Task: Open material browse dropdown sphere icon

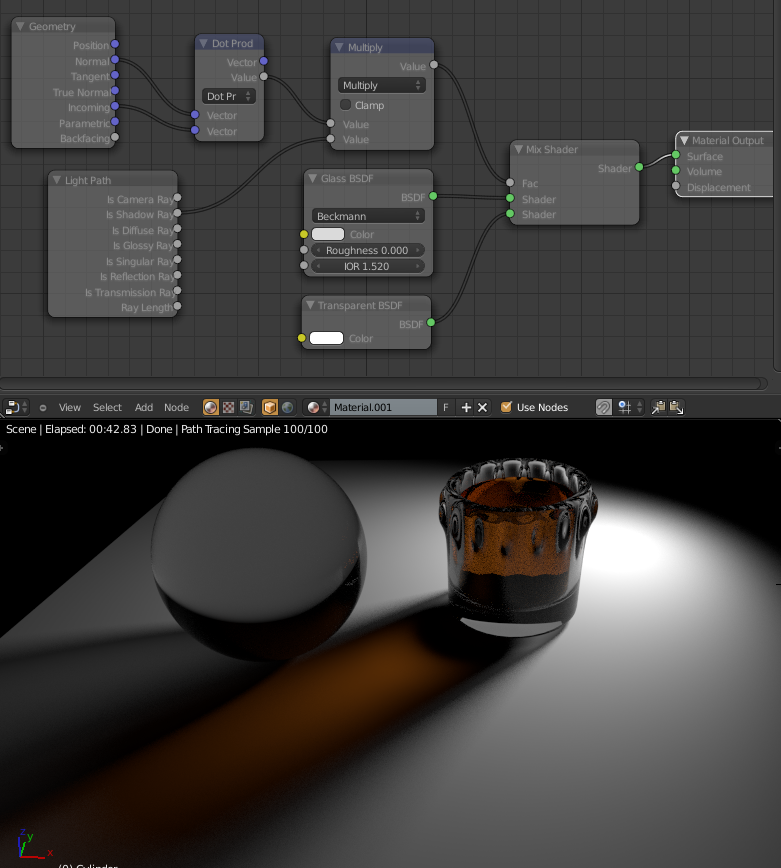Action: click(316, 407)
